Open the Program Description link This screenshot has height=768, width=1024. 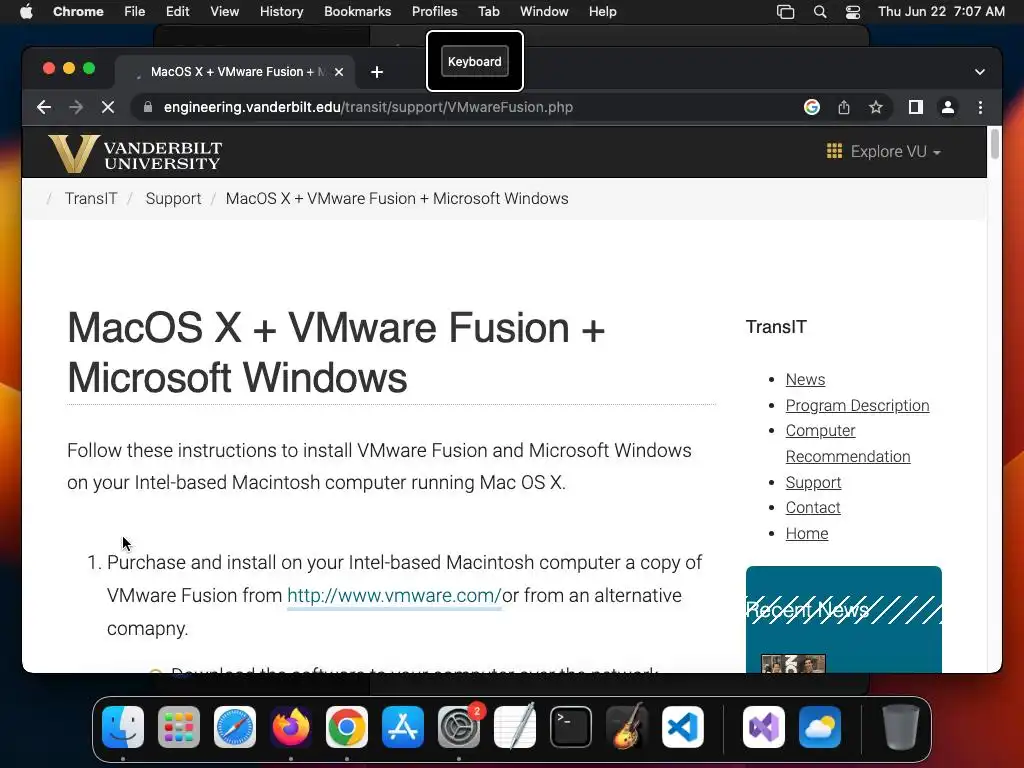[x=857, y=406]
